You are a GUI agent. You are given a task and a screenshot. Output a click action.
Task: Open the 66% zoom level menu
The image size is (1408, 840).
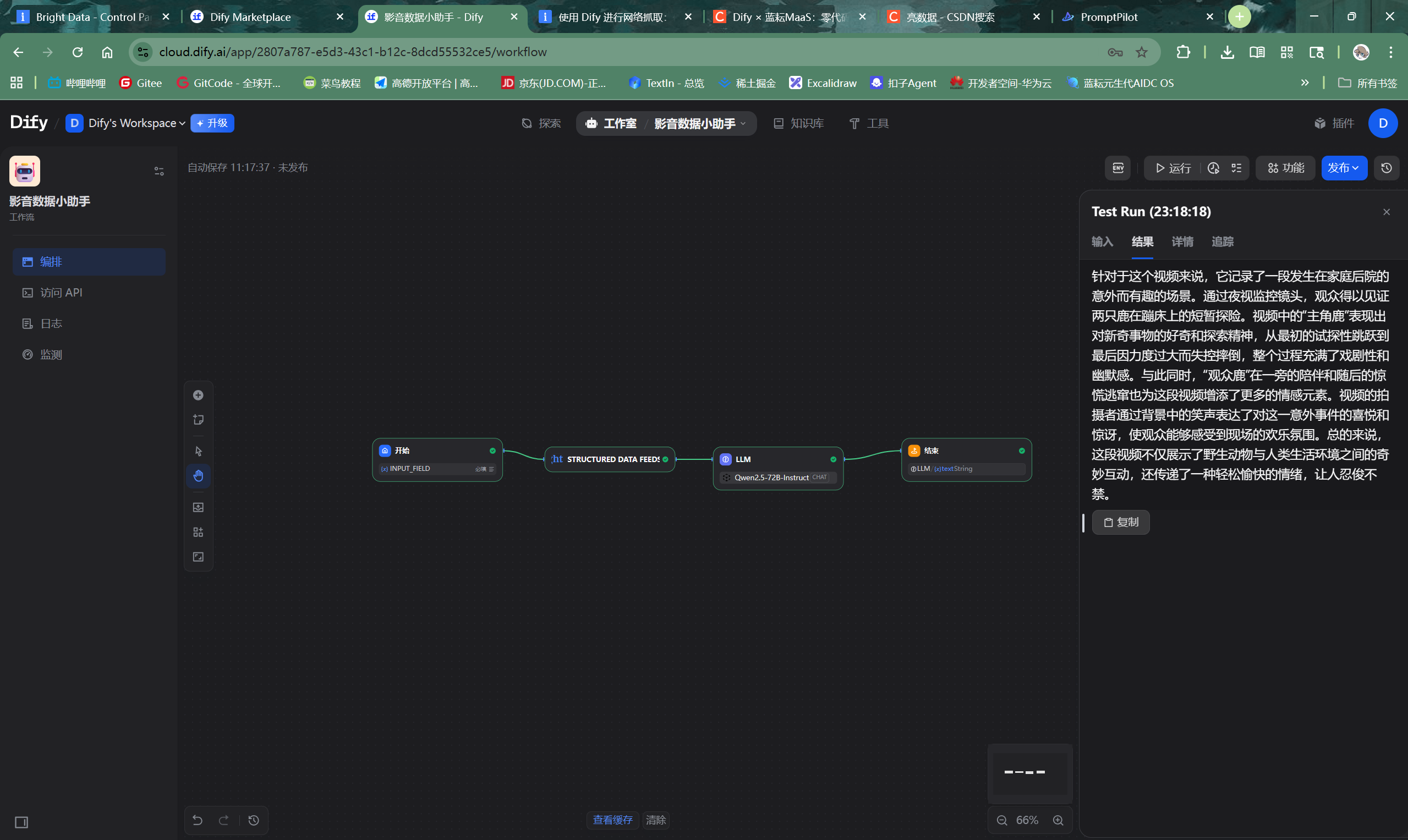(1027, 820)
